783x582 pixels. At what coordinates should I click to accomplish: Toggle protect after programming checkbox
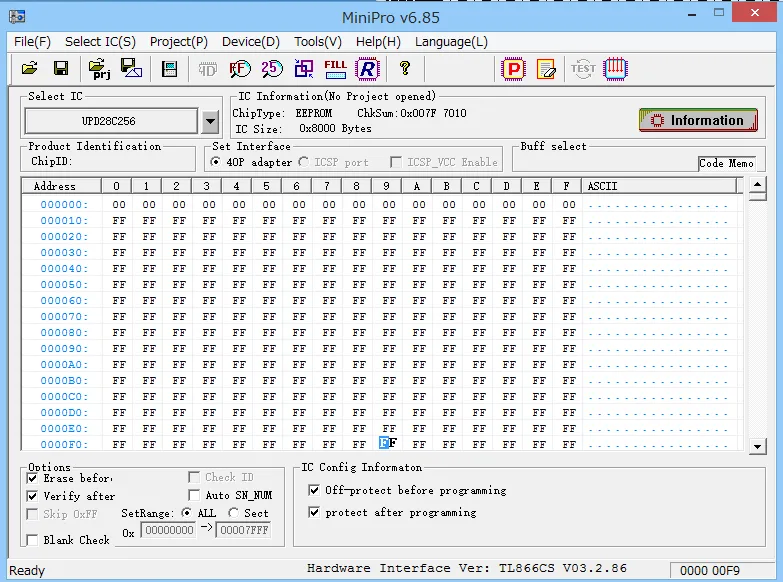(314, 512)
